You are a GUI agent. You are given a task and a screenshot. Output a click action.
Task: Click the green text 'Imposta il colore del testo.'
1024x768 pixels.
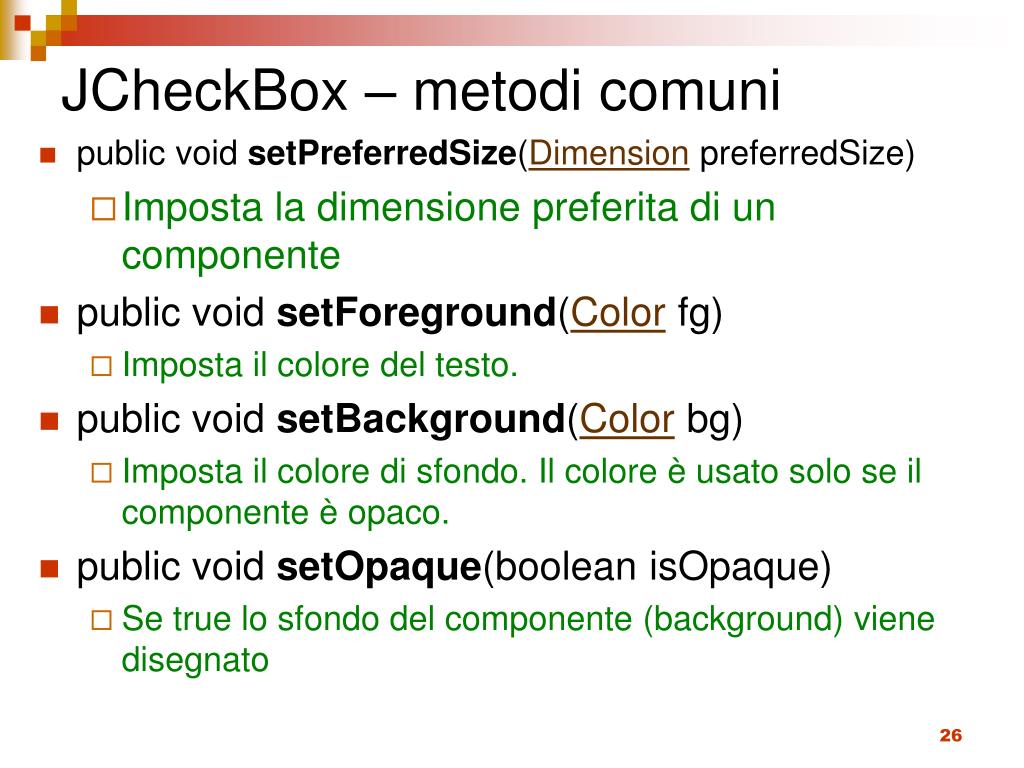[320, 367]
